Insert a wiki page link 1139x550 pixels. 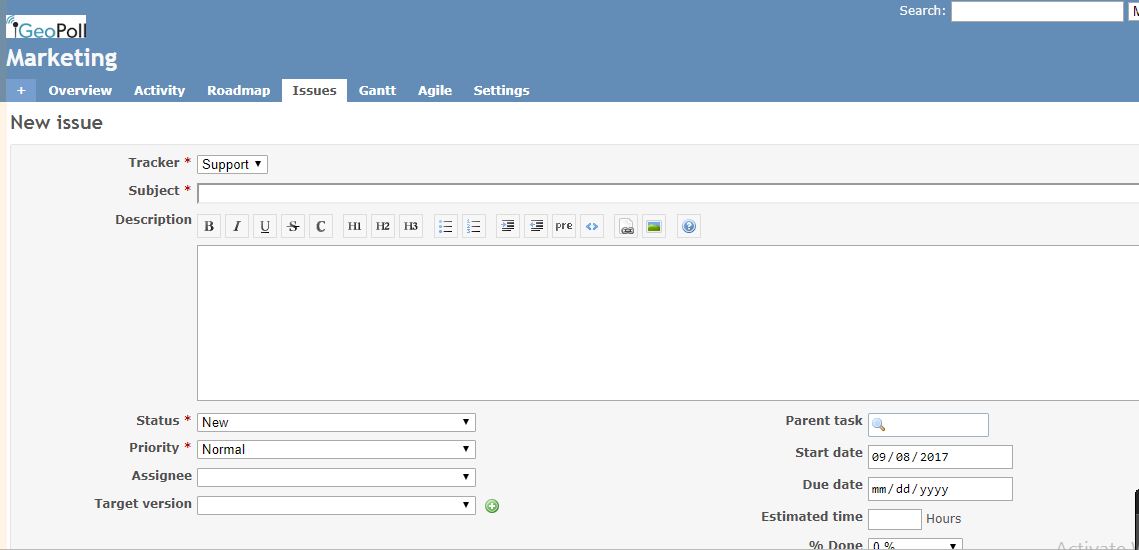point(626,226)
